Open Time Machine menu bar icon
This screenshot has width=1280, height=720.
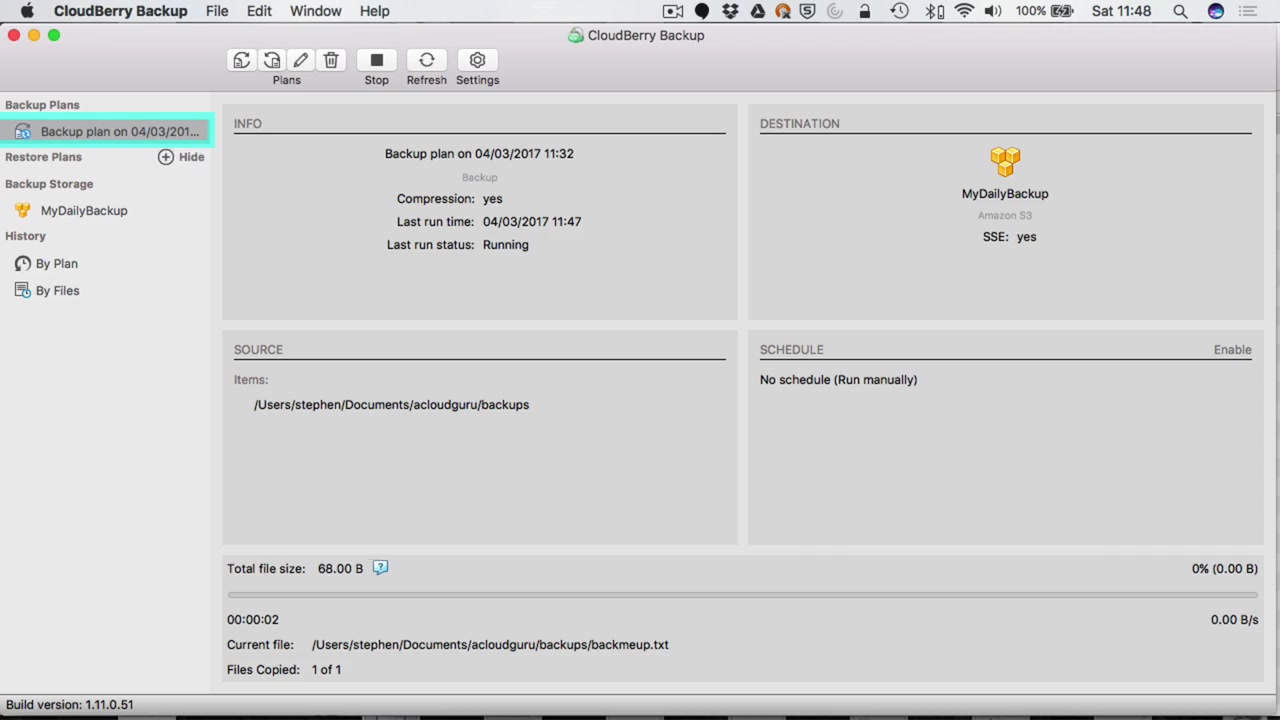click(x=899, y=11)
